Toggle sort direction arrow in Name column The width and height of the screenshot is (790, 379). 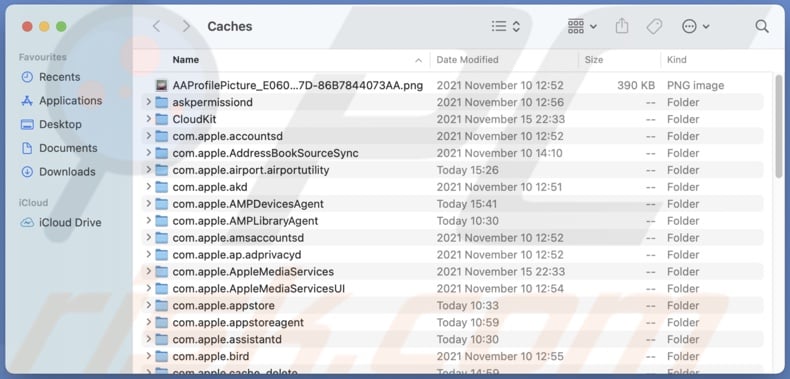(418, 60)
